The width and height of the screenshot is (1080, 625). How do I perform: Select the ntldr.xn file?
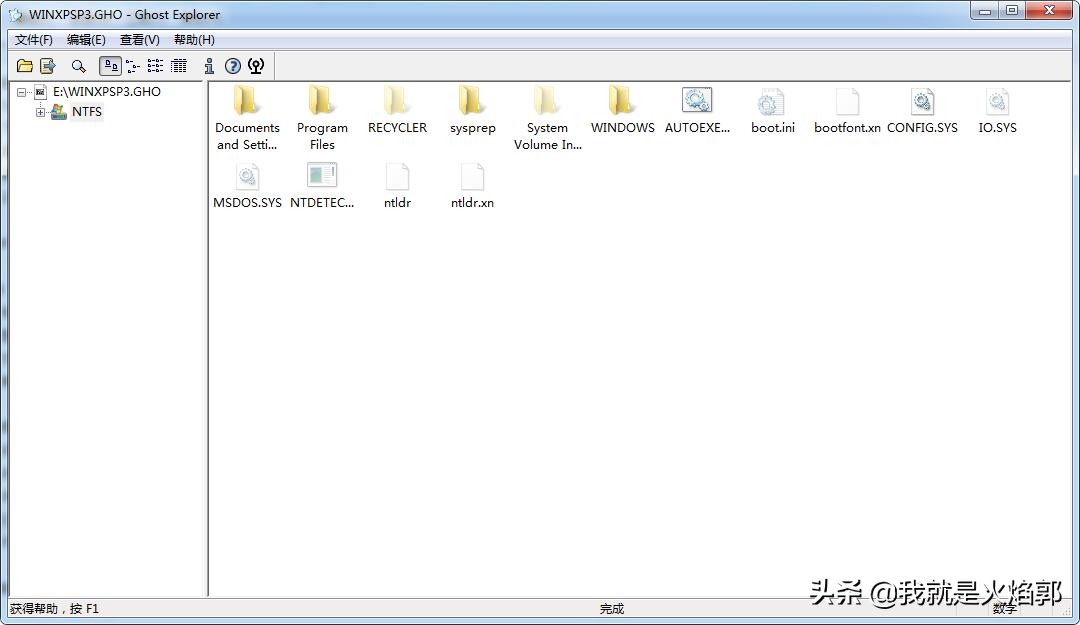[472, 185]
